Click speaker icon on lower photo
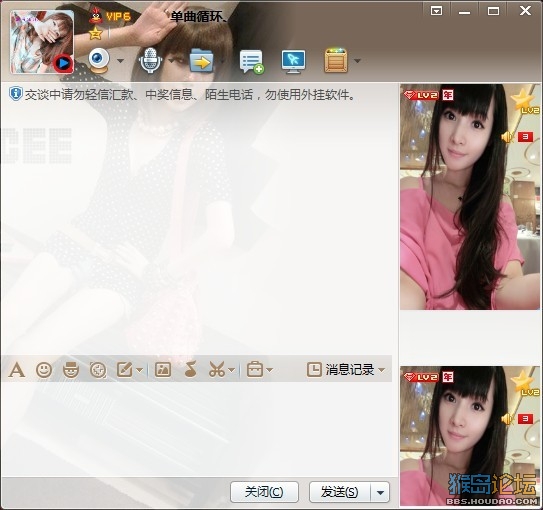This screenshot has height=510, width=543. click(x=507, y=419)
